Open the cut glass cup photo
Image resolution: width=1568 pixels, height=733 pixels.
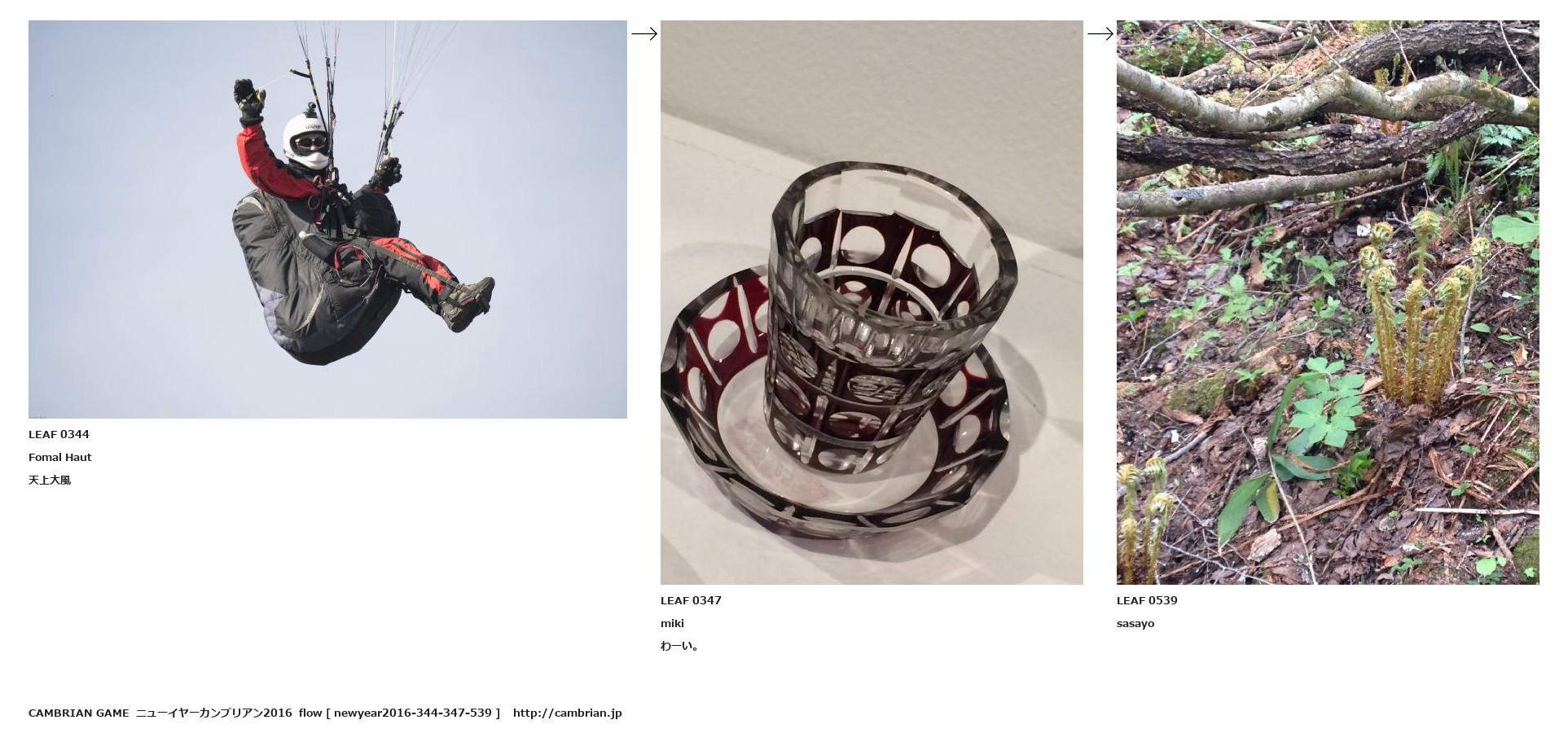[872, 302]
